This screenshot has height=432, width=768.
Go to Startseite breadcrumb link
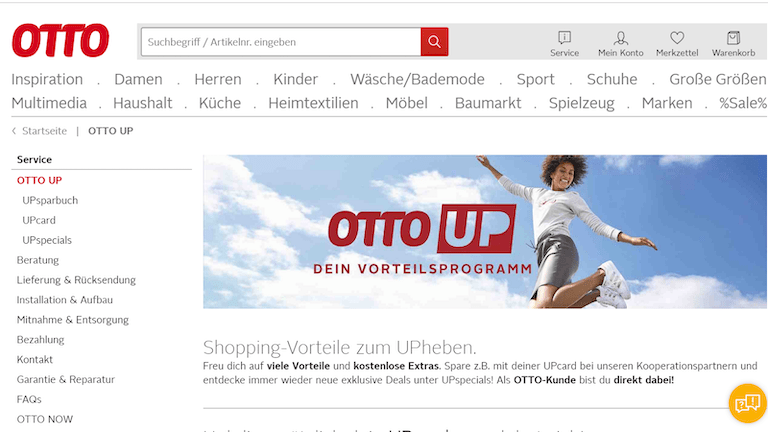pyautogui.click(x=44, y=131)
